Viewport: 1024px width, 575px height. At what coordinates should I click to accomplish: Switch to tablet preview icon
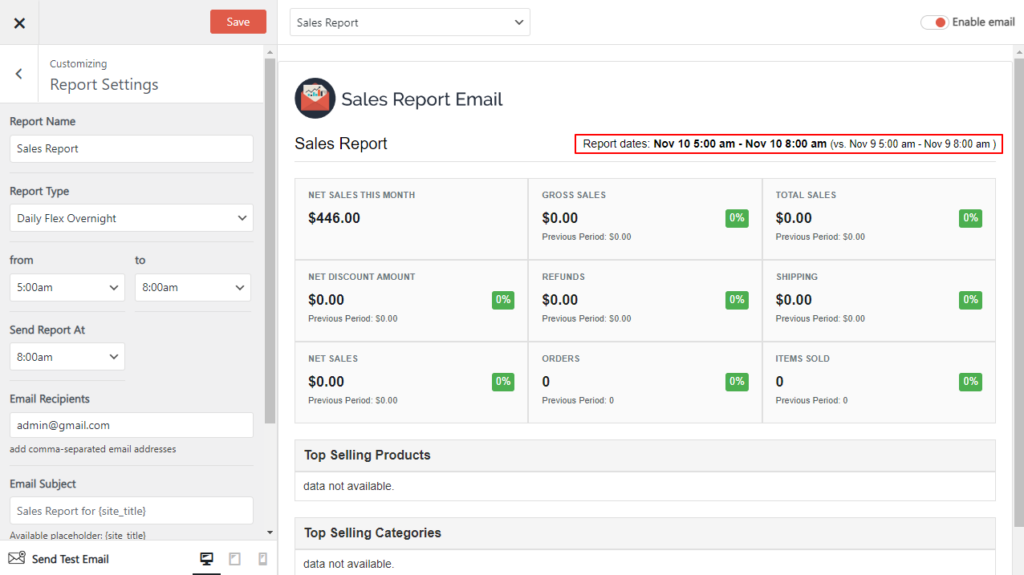point(235,559)
